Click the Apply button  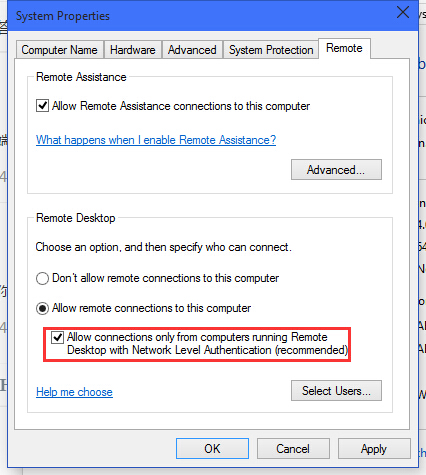coord(374,449)
